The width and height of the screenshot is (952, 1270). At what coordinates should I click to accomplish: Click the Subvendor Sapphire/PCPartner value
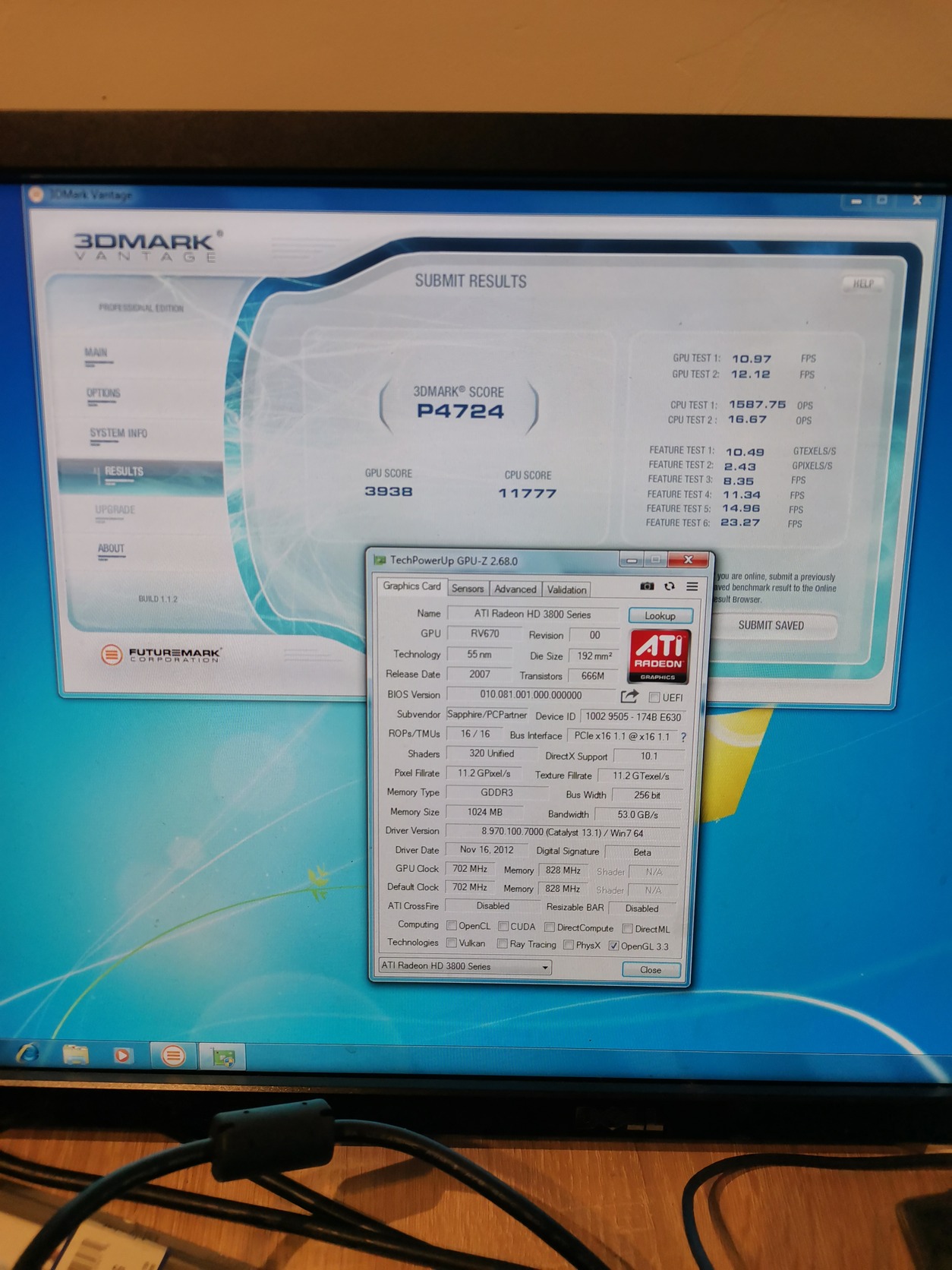(487, 715)
